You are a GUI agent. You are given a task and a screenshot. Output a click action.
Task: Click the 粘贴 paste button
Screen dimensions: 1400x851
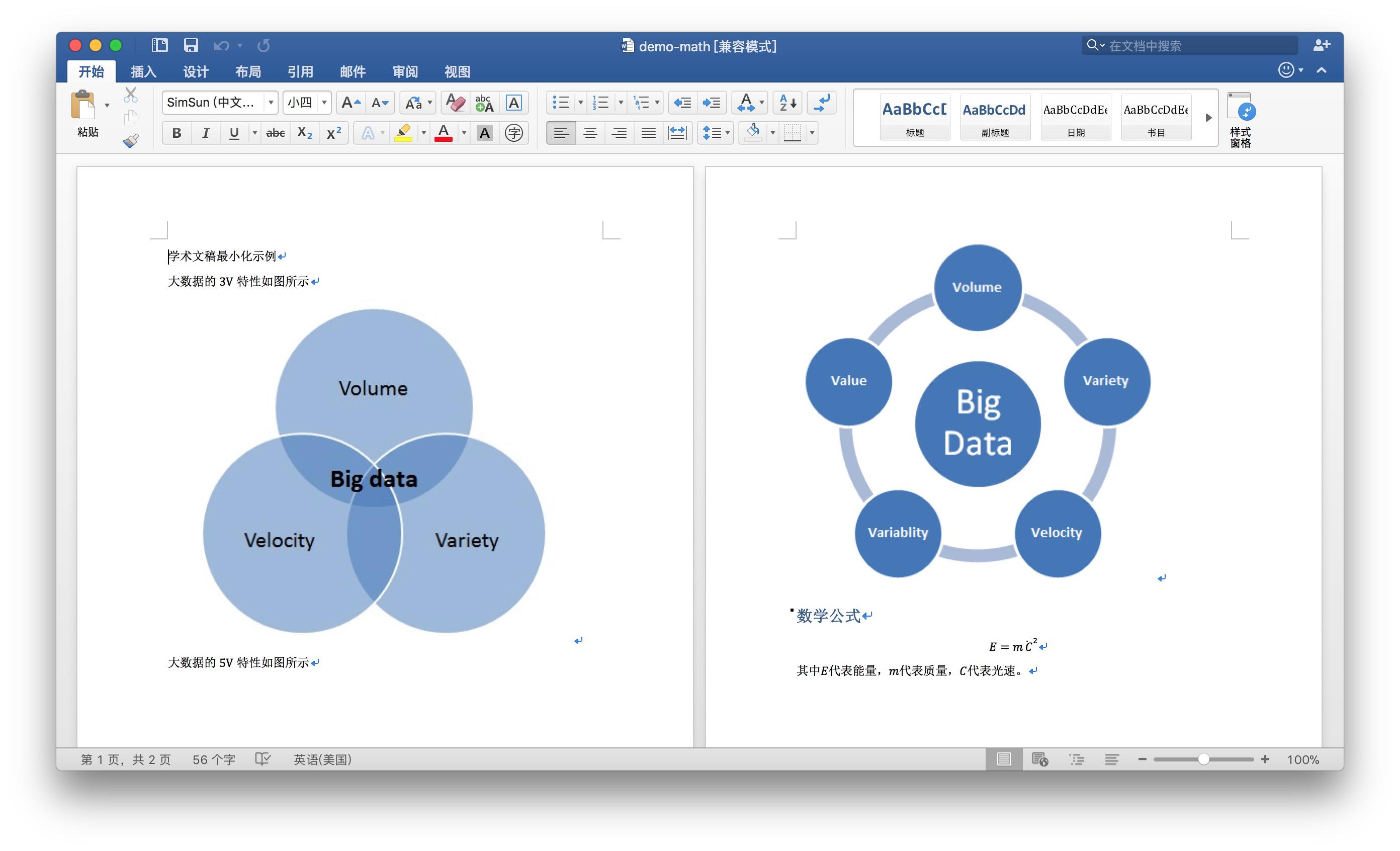pos(84,114)
